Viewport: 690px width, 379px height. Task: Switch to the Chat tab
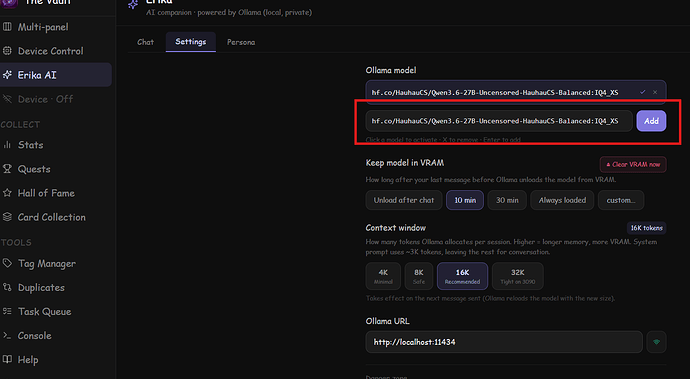146,42
